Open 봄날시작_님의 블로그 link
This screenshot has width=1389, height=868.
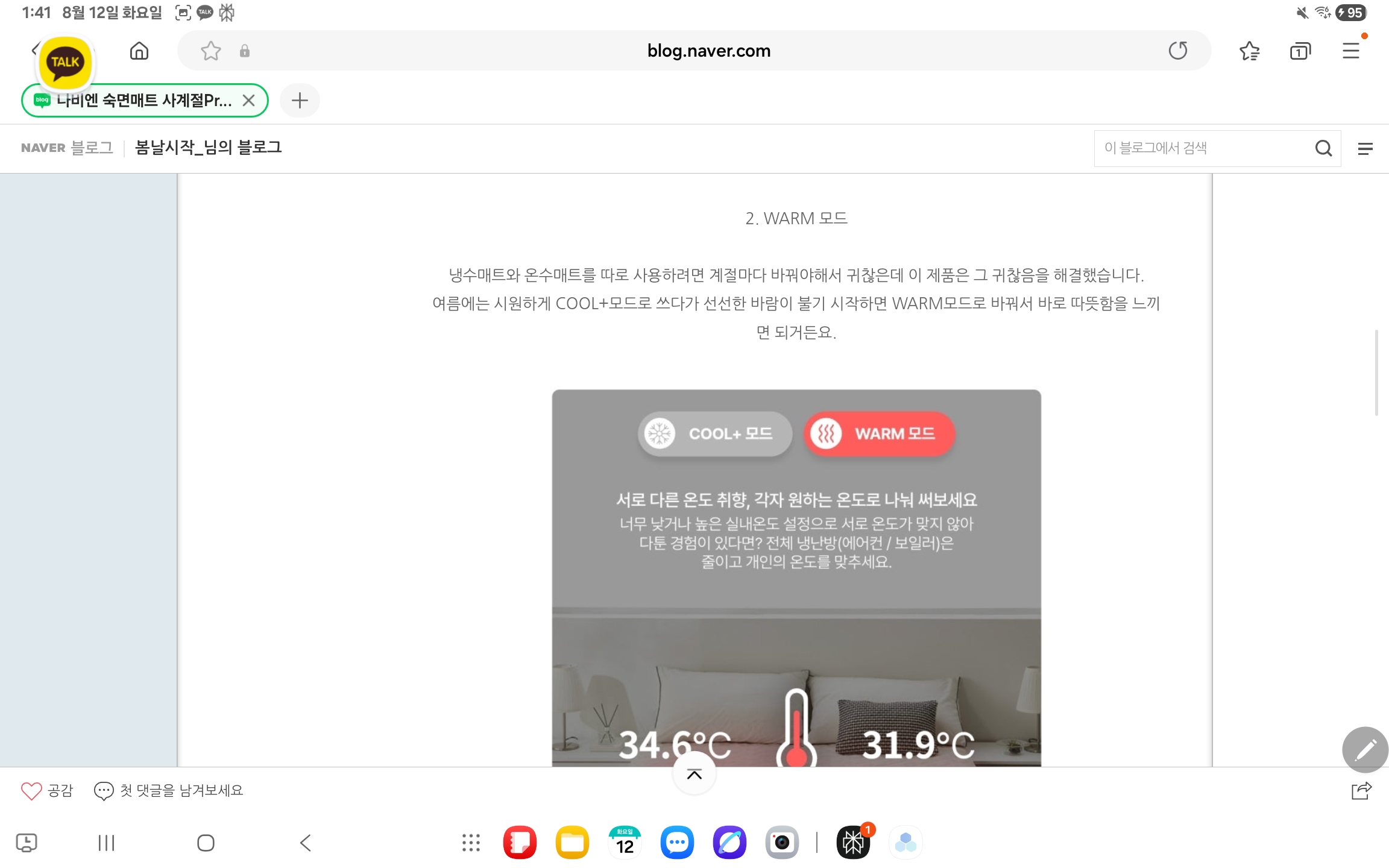pos(209,148)
